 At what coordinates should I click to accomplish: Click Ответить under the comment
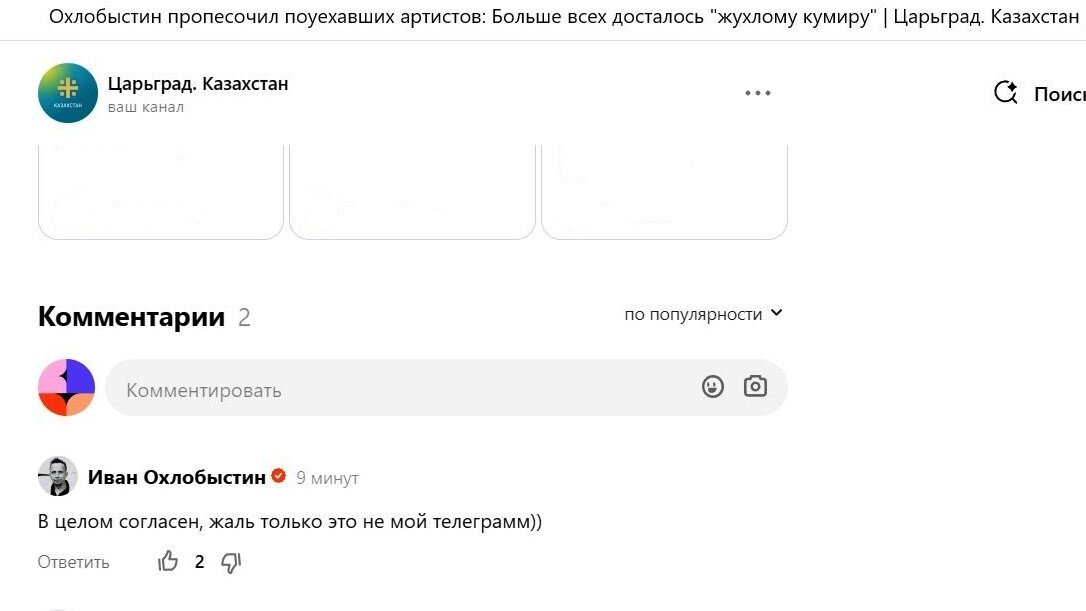72,561
